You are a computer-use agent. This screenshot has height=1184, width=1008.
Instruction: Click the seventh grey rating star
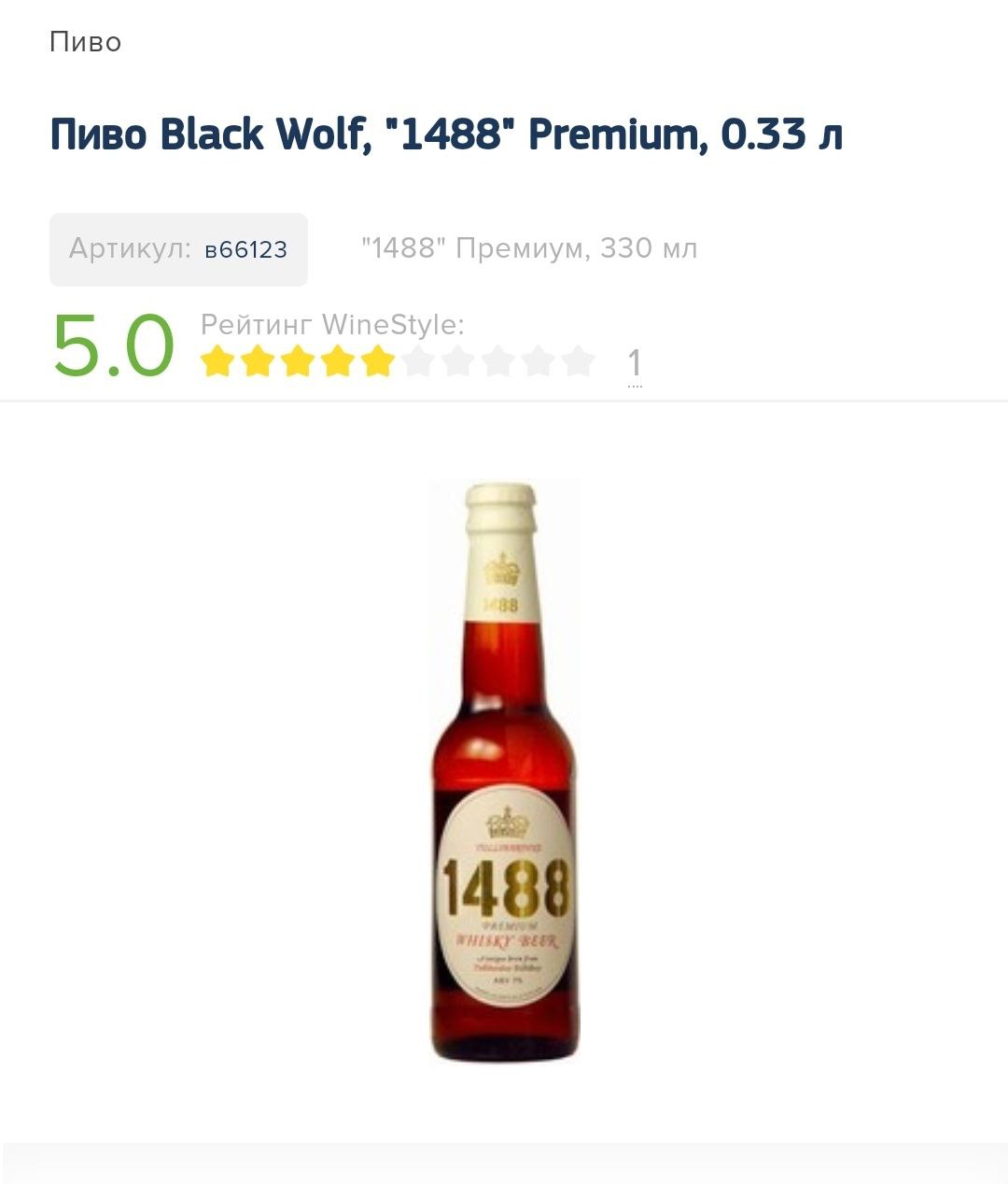(458, 360)
